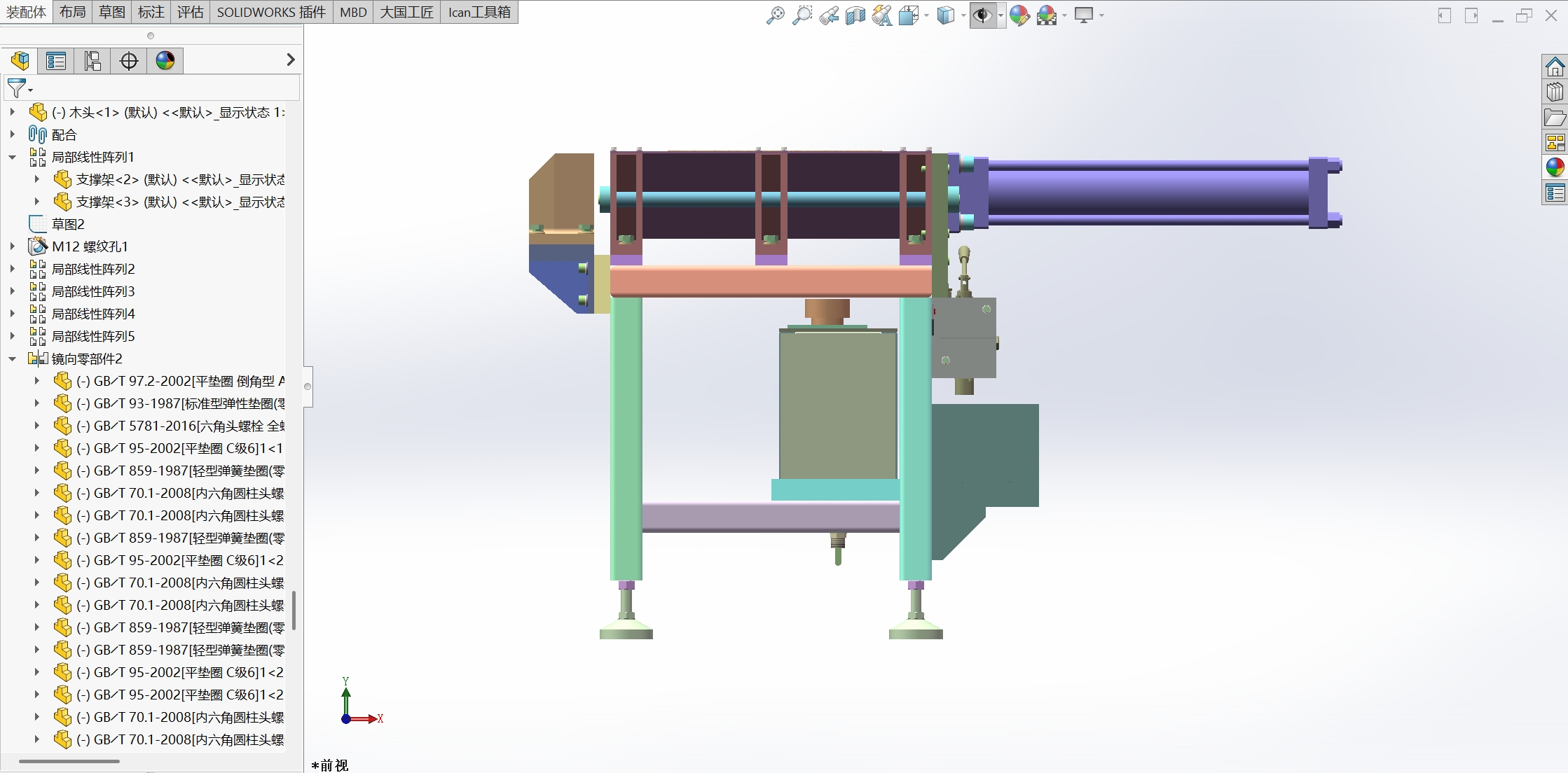Screen dimensions: 1568x773
Task: Click the tree filter funnel icon
Action: click(x=17, y=88)
